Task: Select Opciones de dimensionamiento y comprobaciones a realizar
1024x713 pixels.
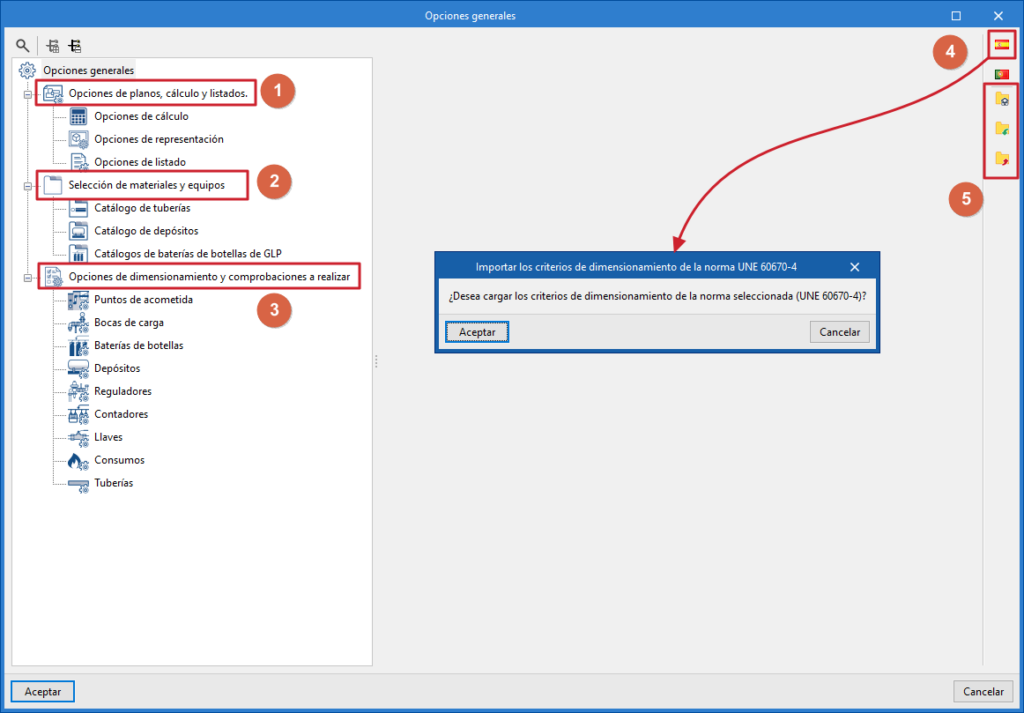Action: 209,277
